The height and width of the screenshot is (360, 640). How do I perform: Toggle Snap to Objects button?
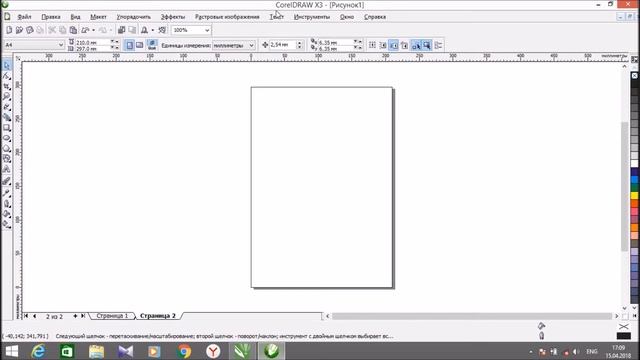point(394,45)
